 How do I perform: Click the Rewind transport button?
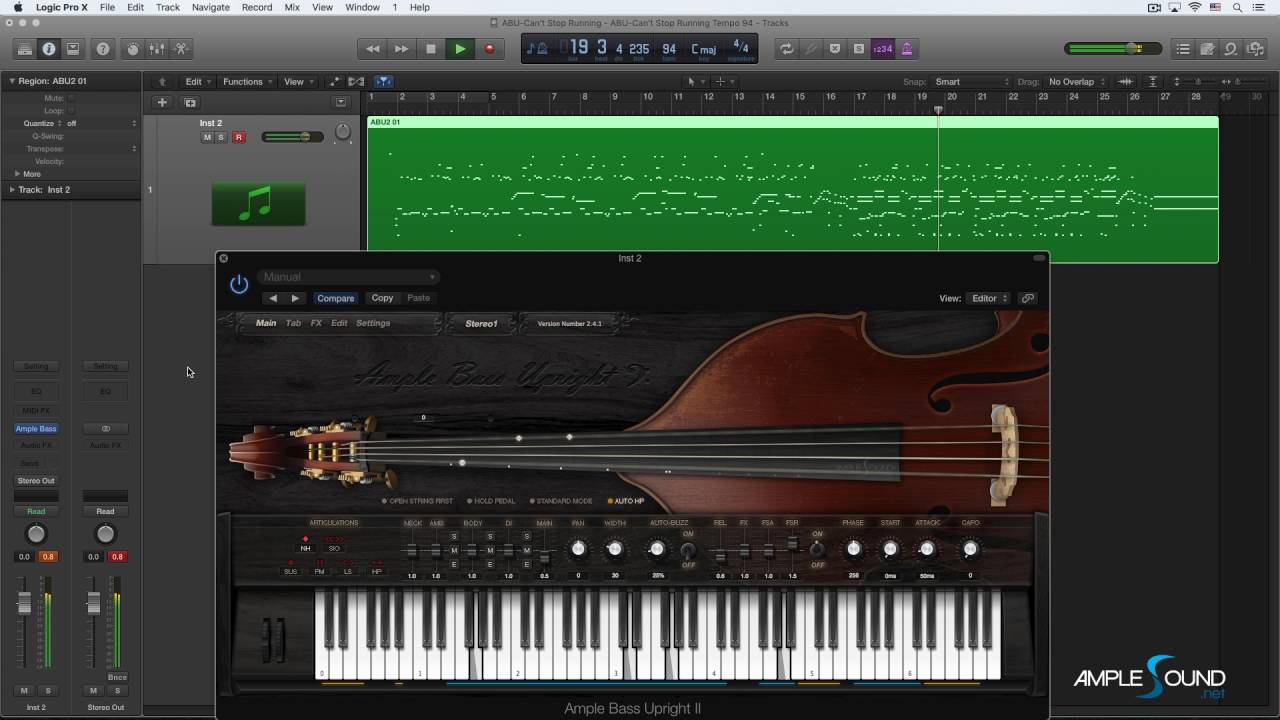pyautogui.click(x=372, y=48)
